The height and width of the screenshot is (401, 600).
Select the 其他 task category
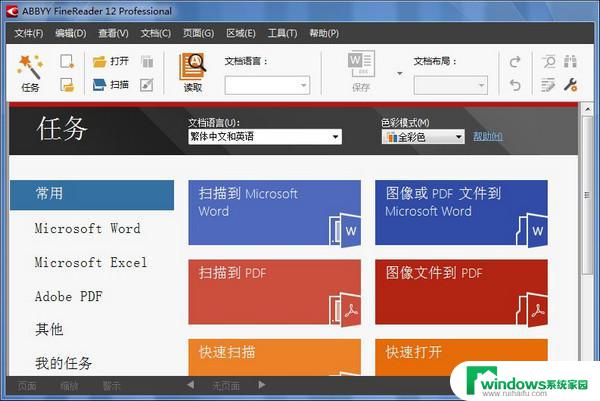49,329
